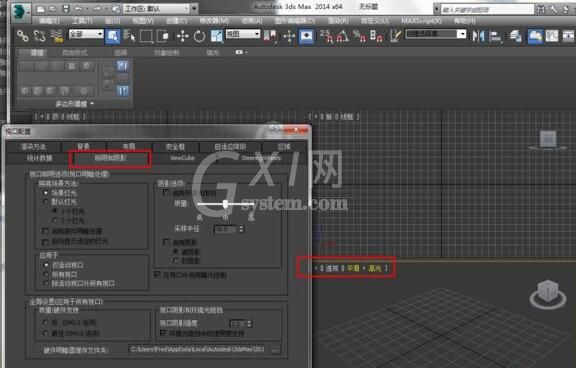The height and width of the screenshot is (368, 576).
Task: Toggle the 2.5D Snaps magnet icon
Action: coord(327,36)
